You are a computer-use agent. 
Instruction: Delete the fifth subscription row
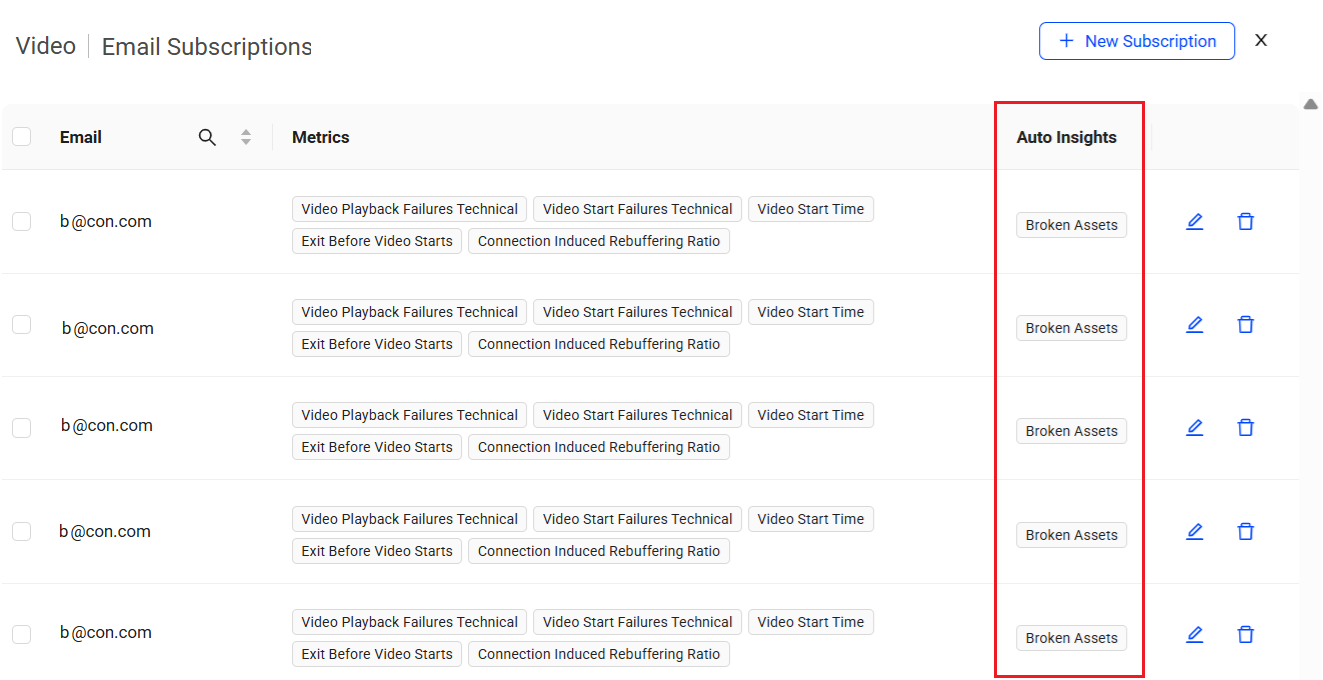pyautogui.click(x=1245, y=635)
